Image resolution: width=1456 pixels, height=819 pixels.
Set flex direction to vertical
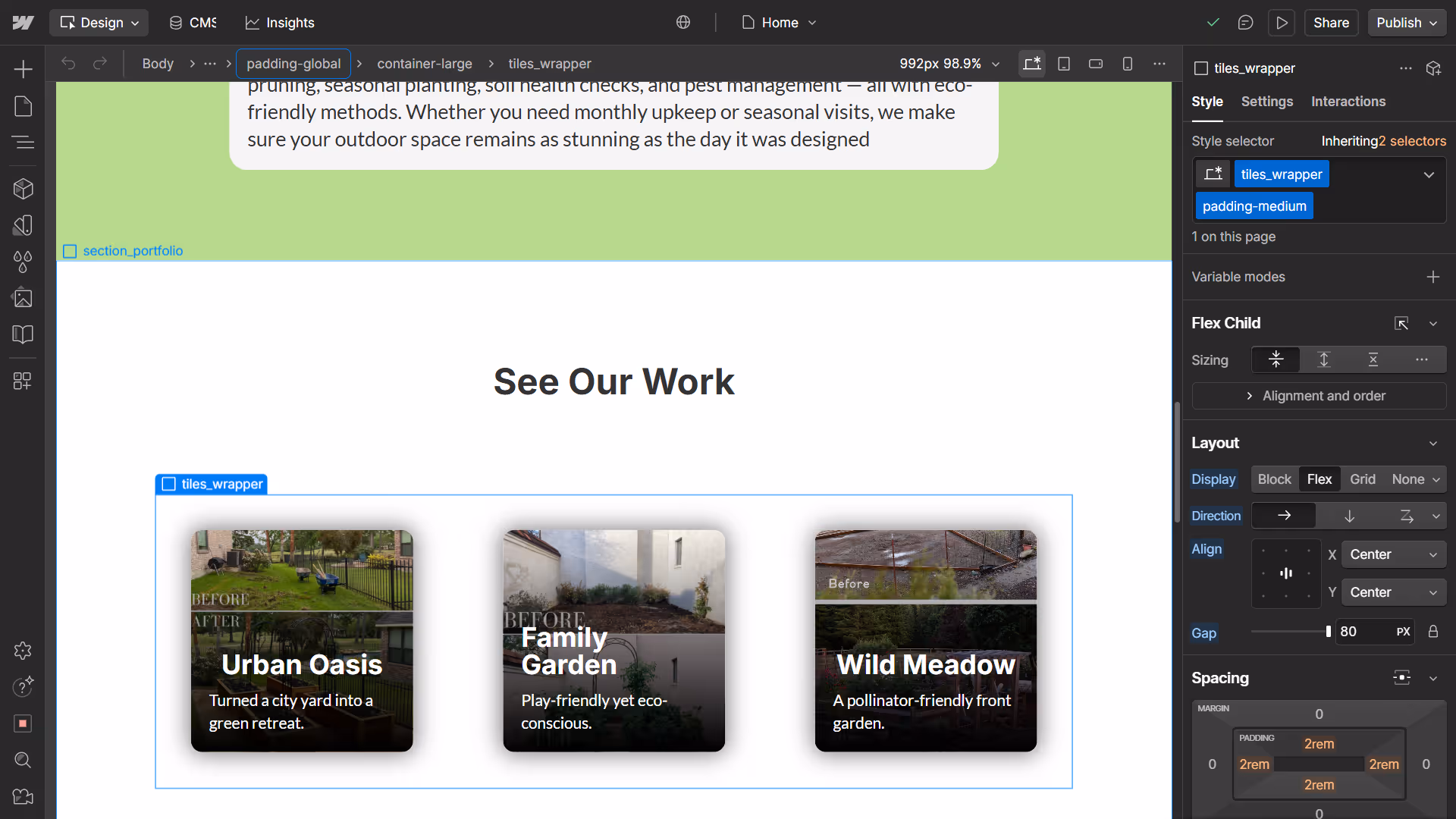point(1349,516)
